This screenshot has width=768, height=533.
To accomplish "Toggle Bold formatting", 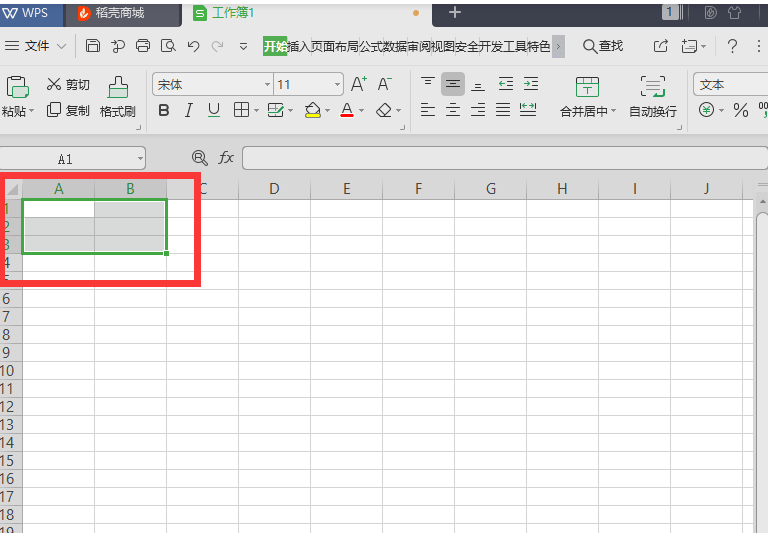I will click(x=164, y=111).
